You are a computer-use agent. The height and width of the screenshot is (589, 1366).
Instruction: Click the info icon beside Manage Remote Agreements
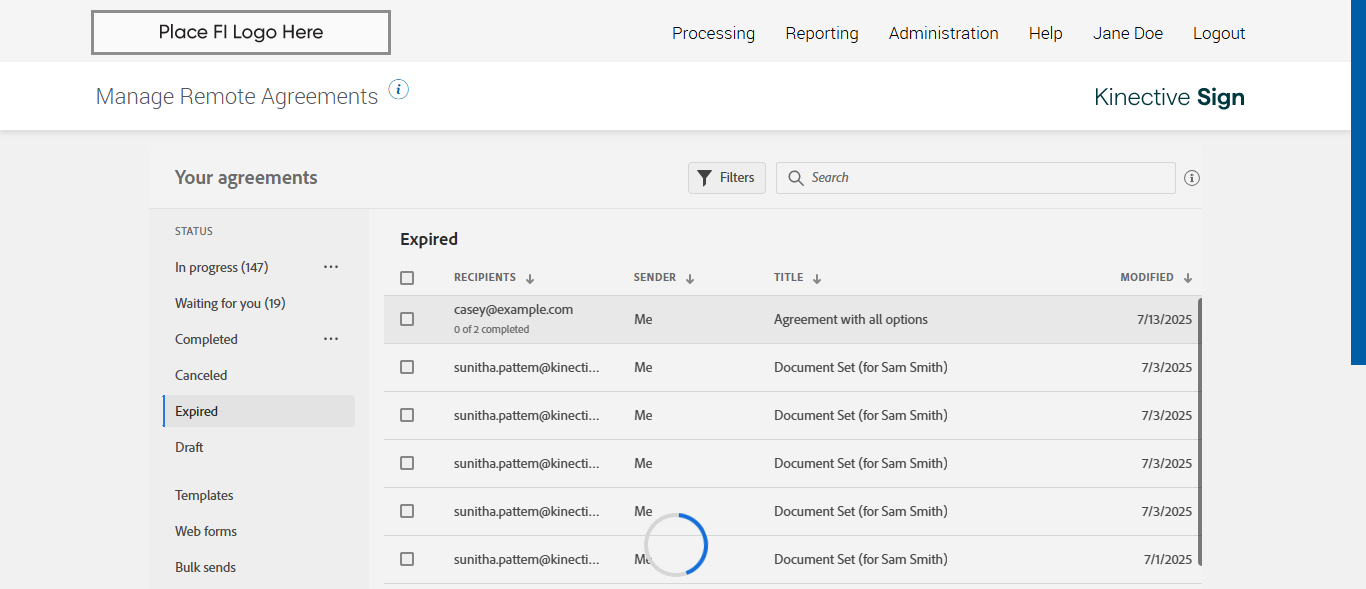pos(398,90)
